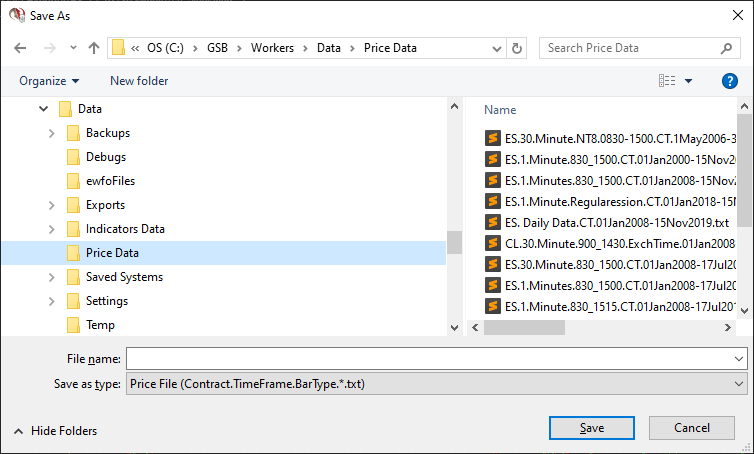Refresh the Price Data folder view
This screenshot has width=754, height=454.
pyautogui.click(x=517, y=48)
